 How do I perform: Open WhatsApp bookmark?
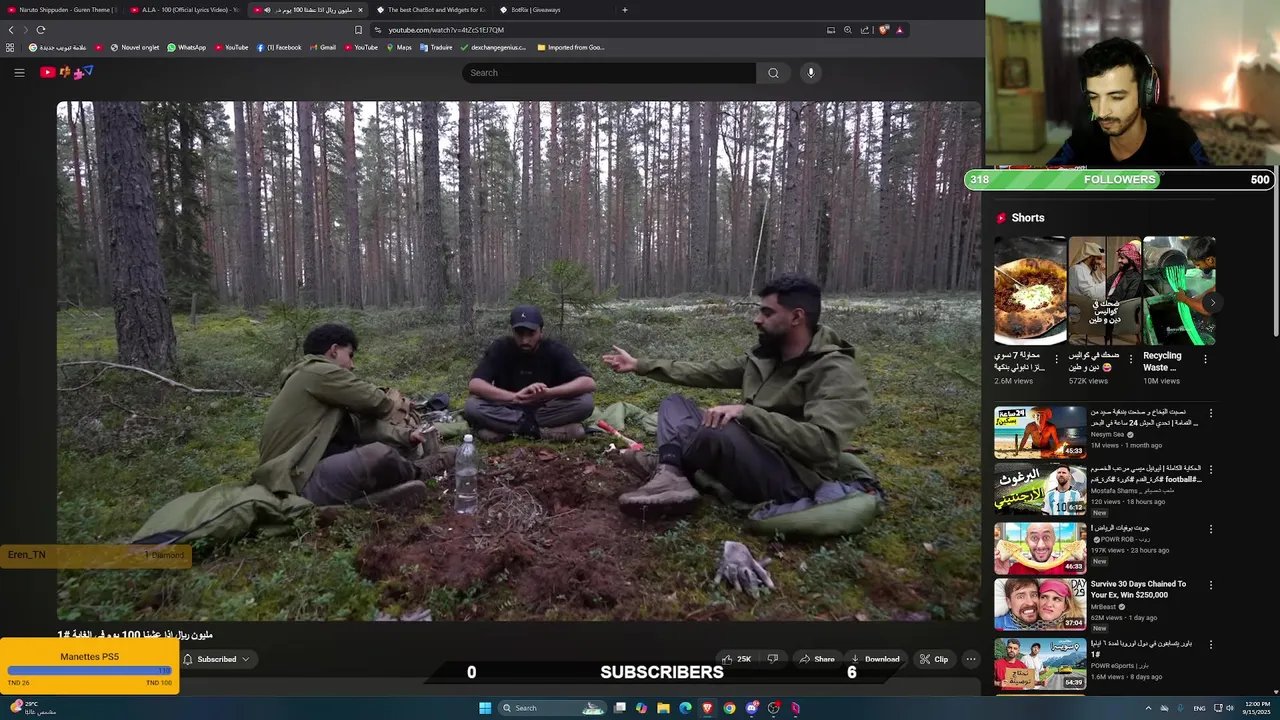(x=186, y=47)
